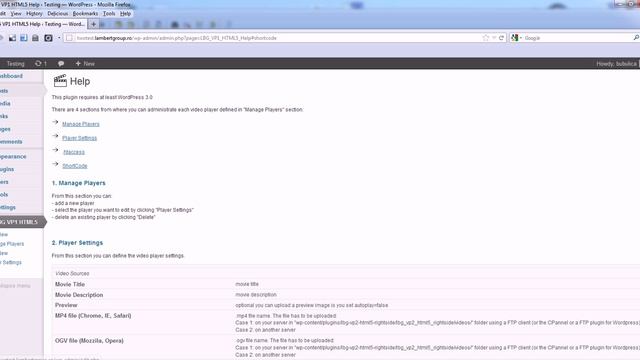
Task: Open the comments bubble in admin bar
Action: (x=61, y=64)
